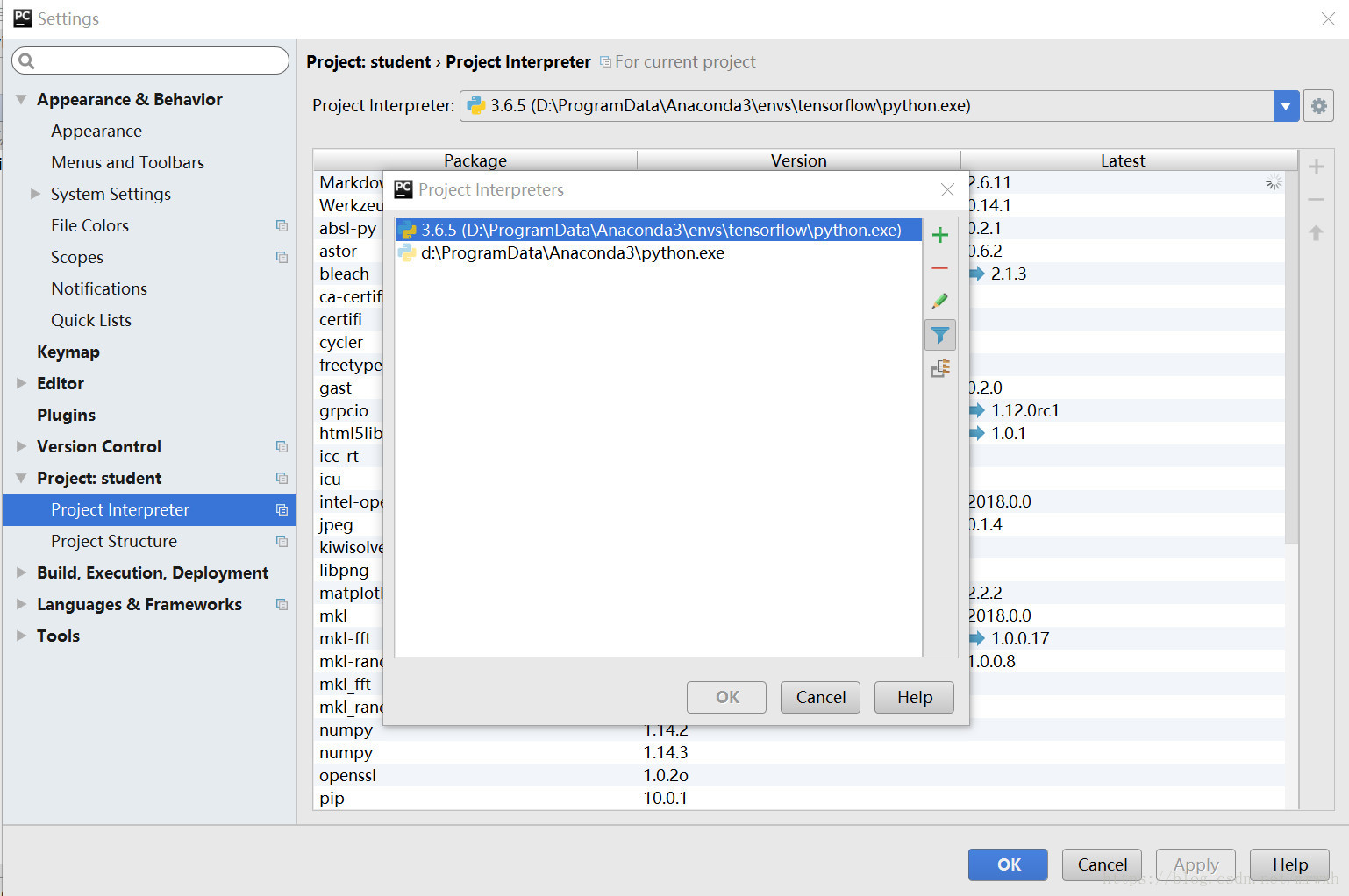1349x896 pixels.
Task: Open Notifications settings
Action: pyautogui.click(x=99, y=288)
